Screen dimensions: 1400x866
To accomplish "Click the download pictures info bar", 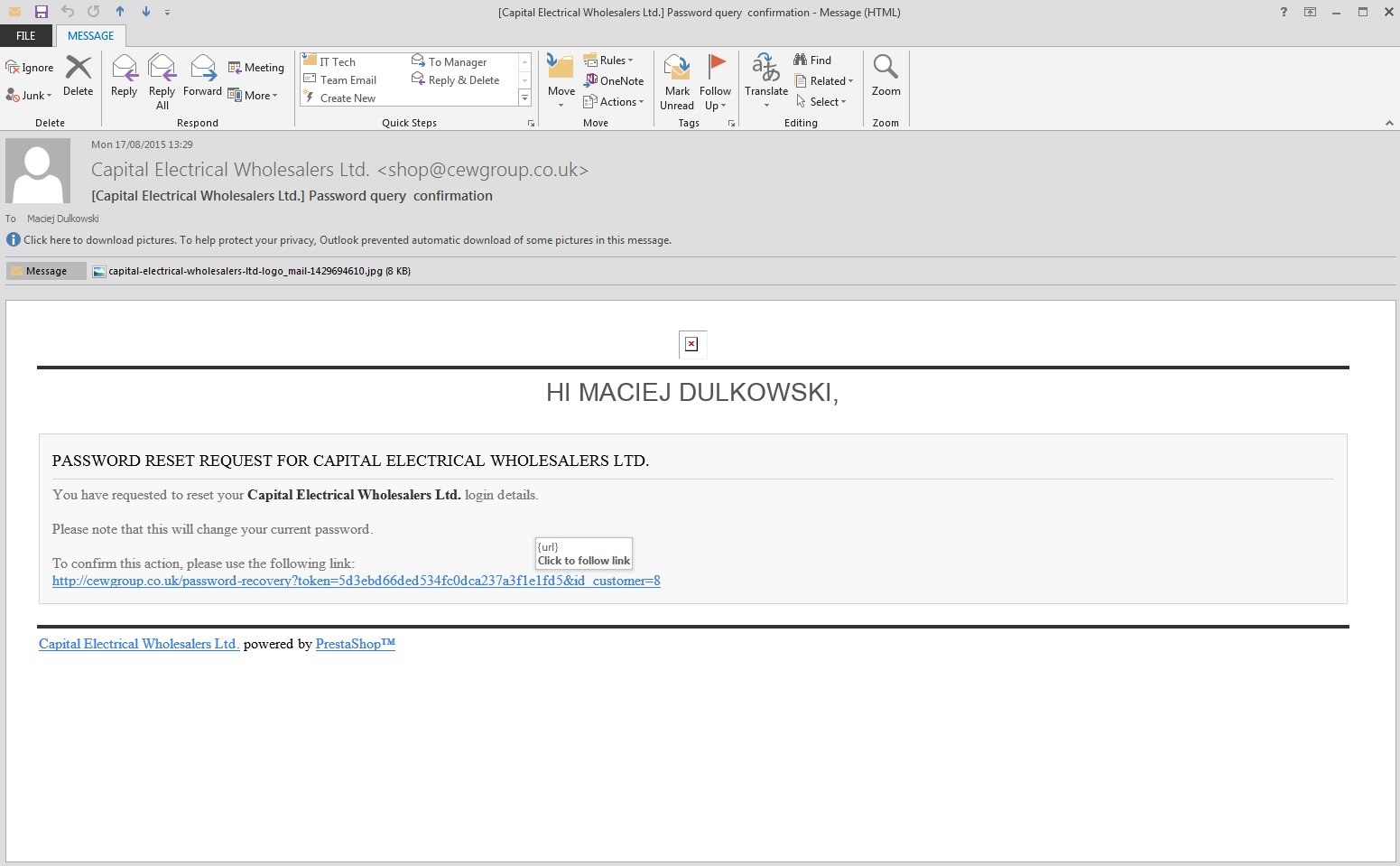I will point(348,240).
